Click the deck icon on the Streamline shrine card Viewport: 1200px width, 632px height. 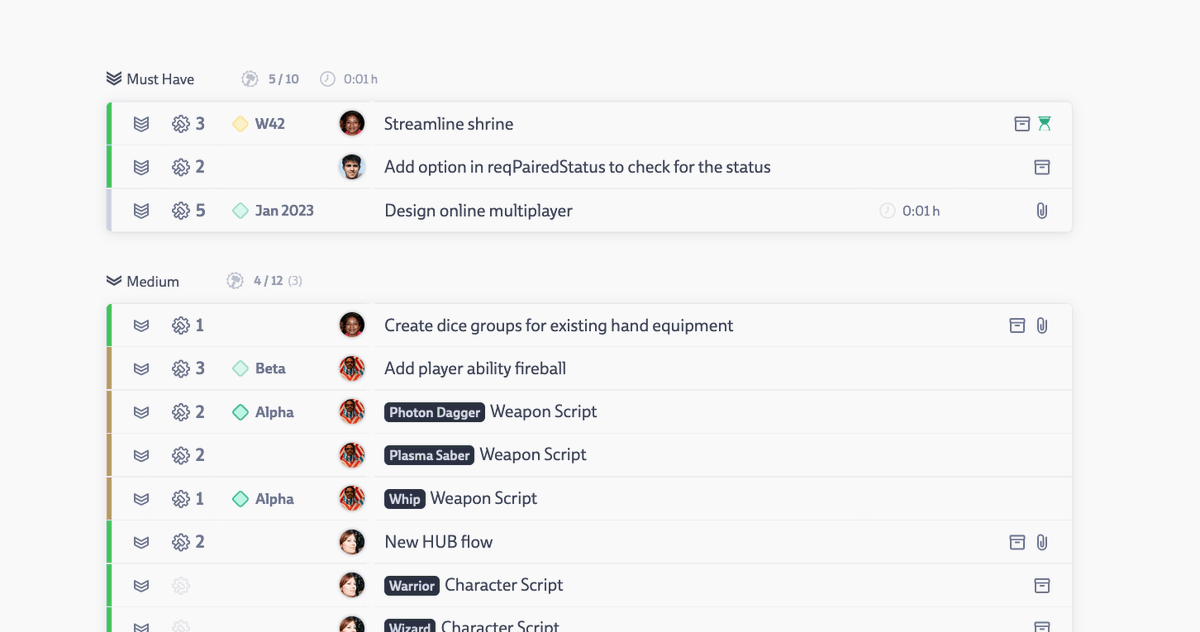(1021, 124)
